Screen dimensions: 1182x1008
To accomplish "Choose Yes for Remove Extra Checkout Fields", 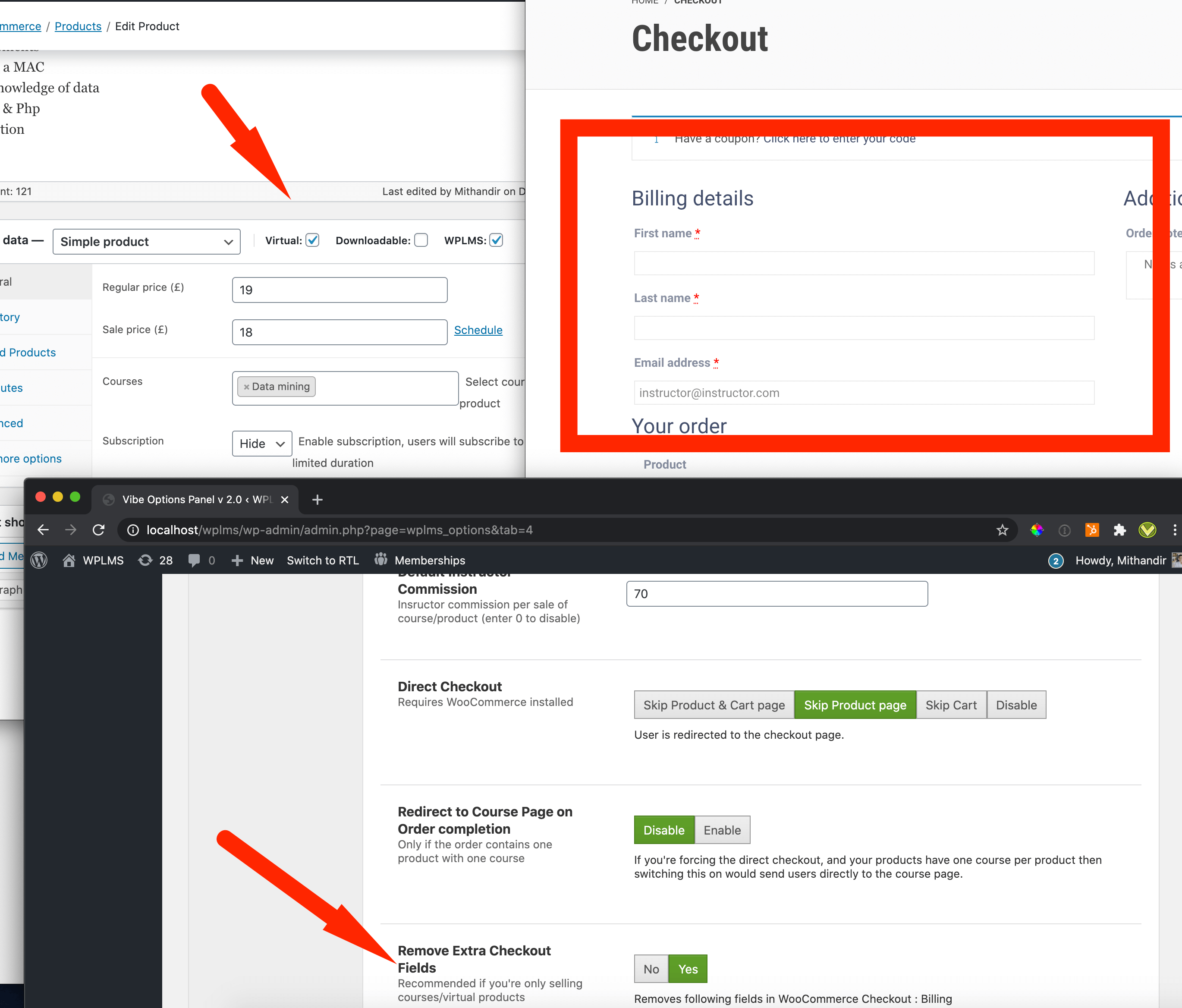I will pos(688,969).
